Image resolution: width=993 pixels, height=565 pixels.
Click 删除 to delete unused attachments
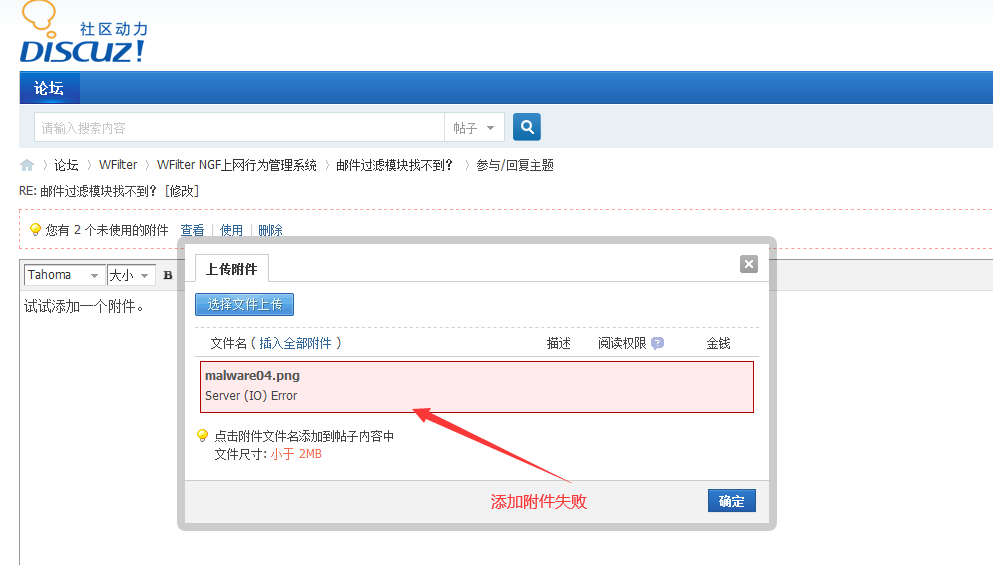click(270, 230)
